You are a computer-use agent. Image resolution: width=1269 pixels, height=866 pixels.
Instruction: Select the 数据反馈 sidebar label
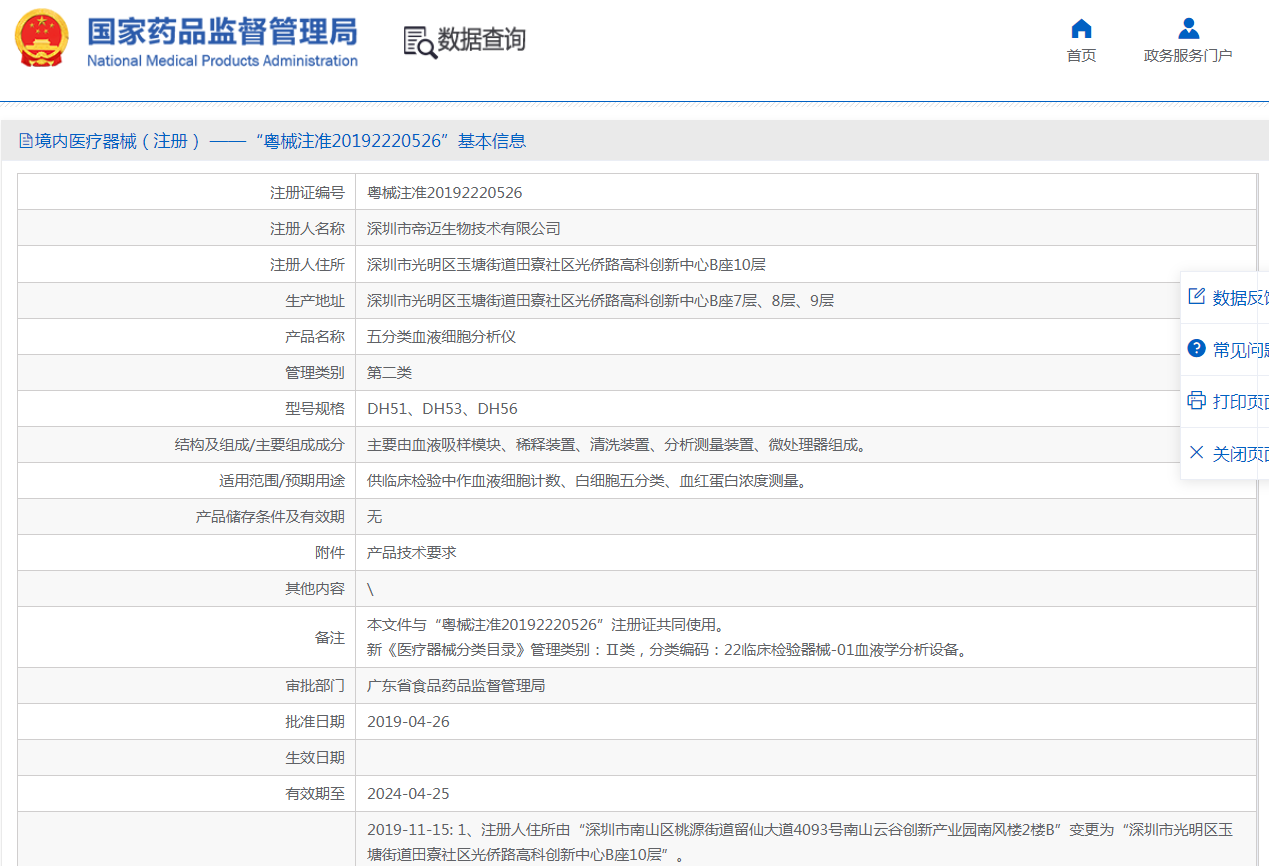pyautogui.click(x=1240, y=298)
